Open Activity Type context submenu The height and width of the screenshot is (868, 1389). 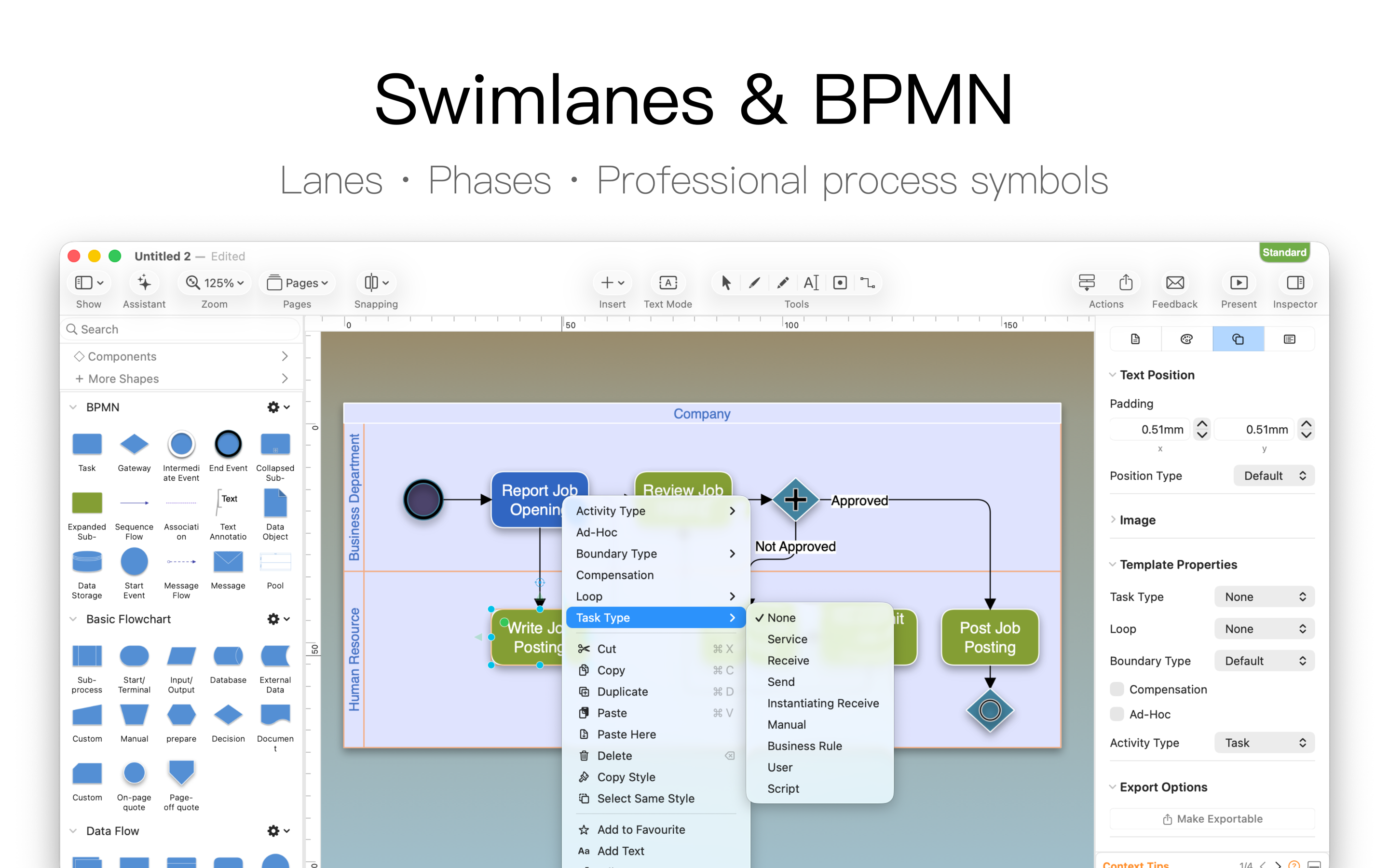[655, 511]
